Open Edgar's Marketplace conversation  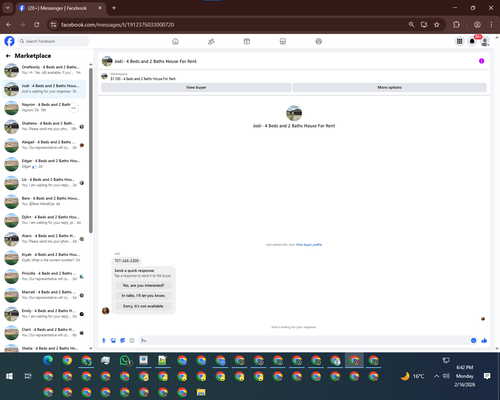pos(44,164)
